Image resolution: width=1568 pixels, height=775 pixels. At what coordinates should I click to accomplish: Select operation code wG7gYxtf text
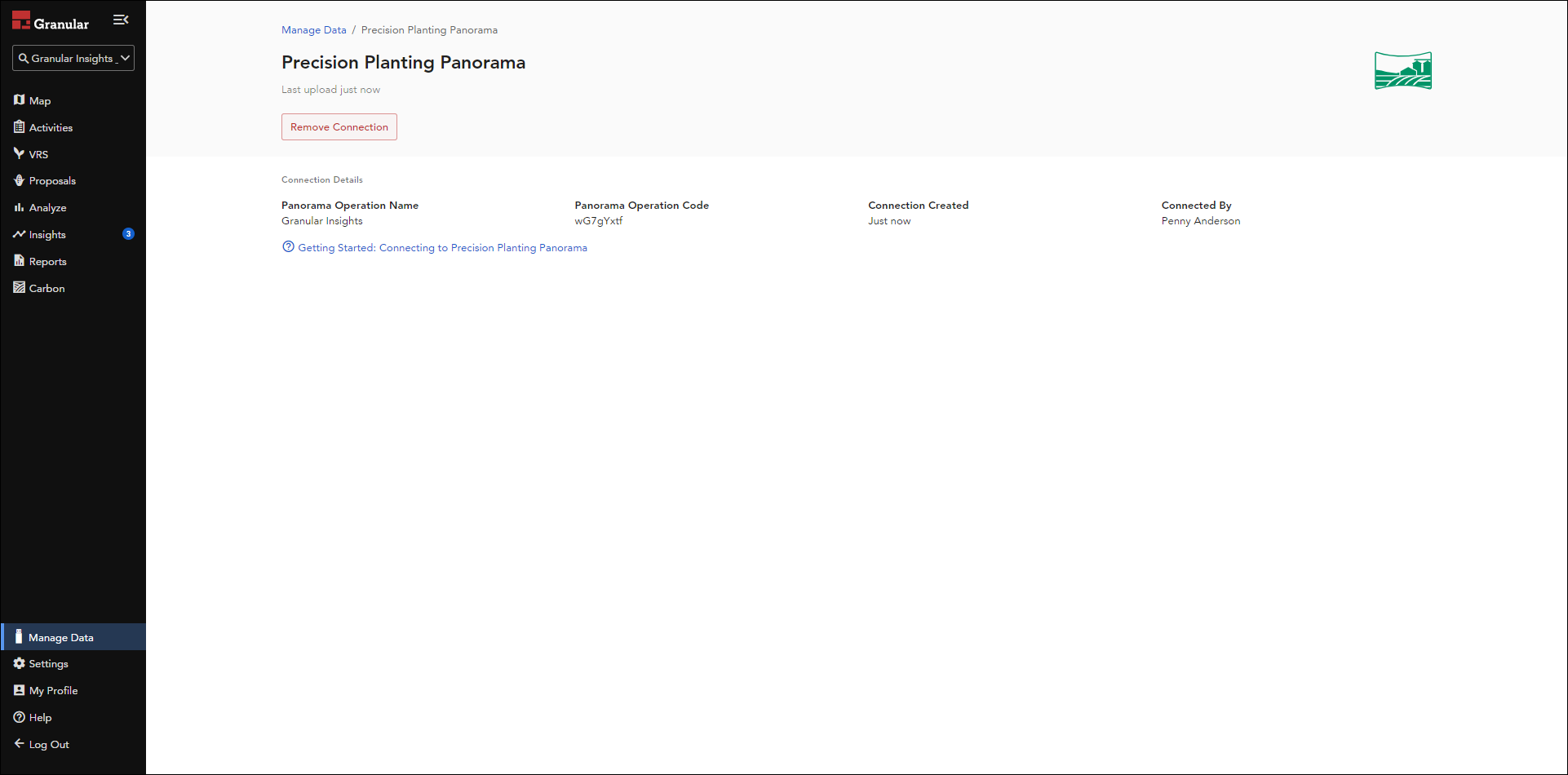pyautogui.click(x=599, y=221)
